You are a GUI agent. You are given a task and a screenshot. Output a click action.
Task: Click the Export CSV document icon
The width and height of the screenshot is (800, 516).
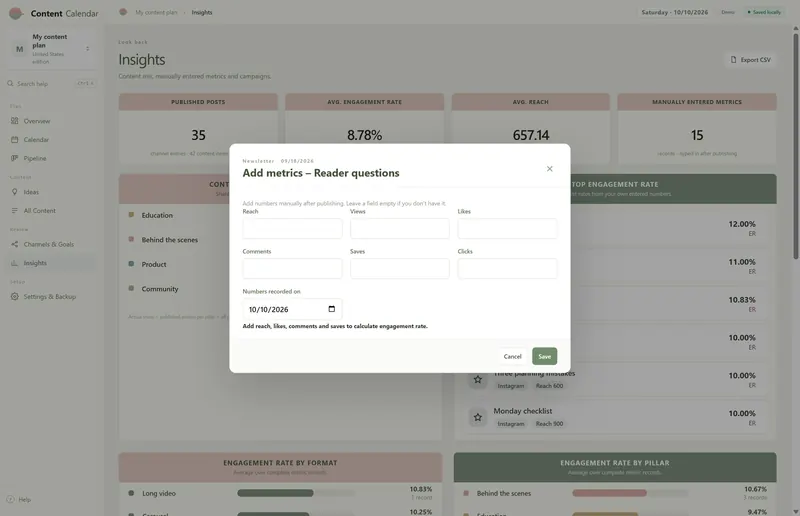click(734, 60)
